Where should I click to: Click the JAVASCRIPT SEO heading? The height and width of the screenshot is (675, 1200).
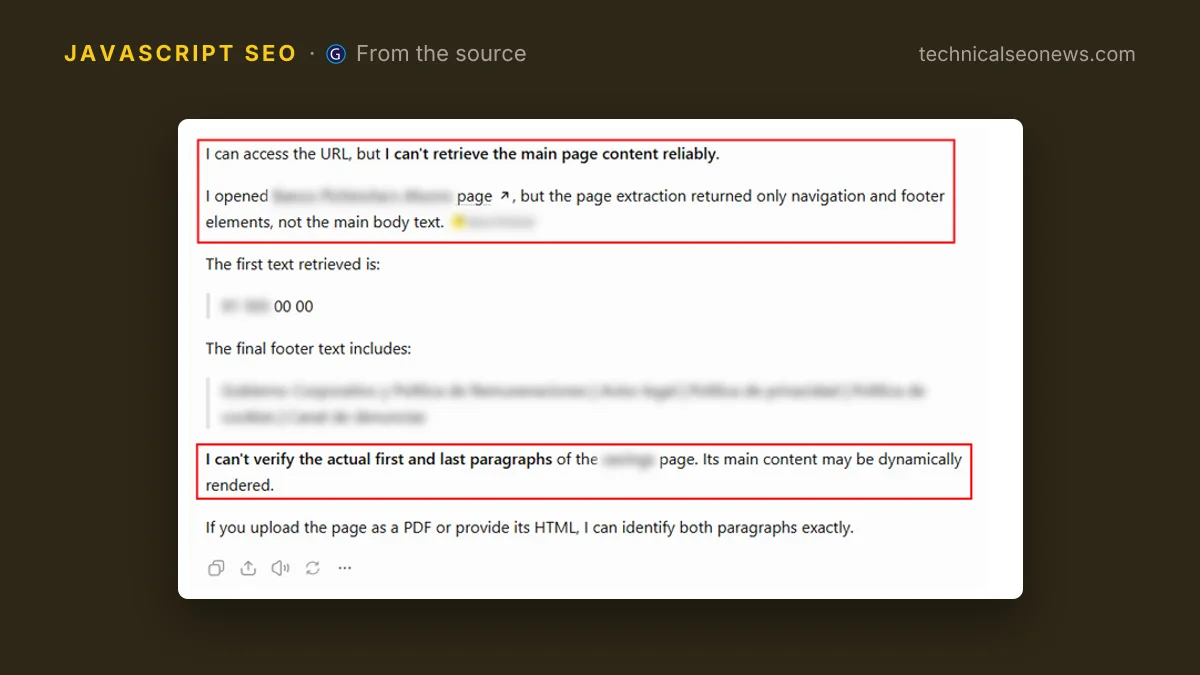(x=180, y=54)
